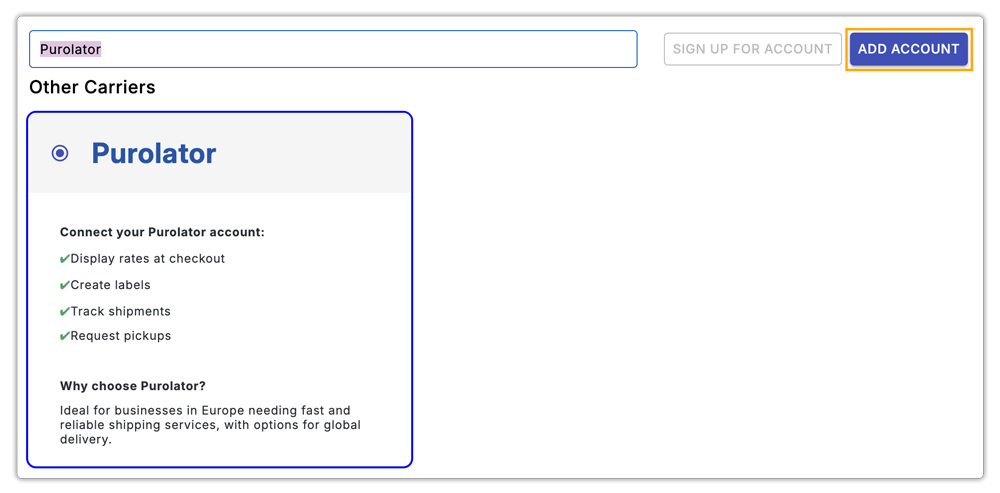Click checkmark beside Display rates at checkout

[65, 259]
